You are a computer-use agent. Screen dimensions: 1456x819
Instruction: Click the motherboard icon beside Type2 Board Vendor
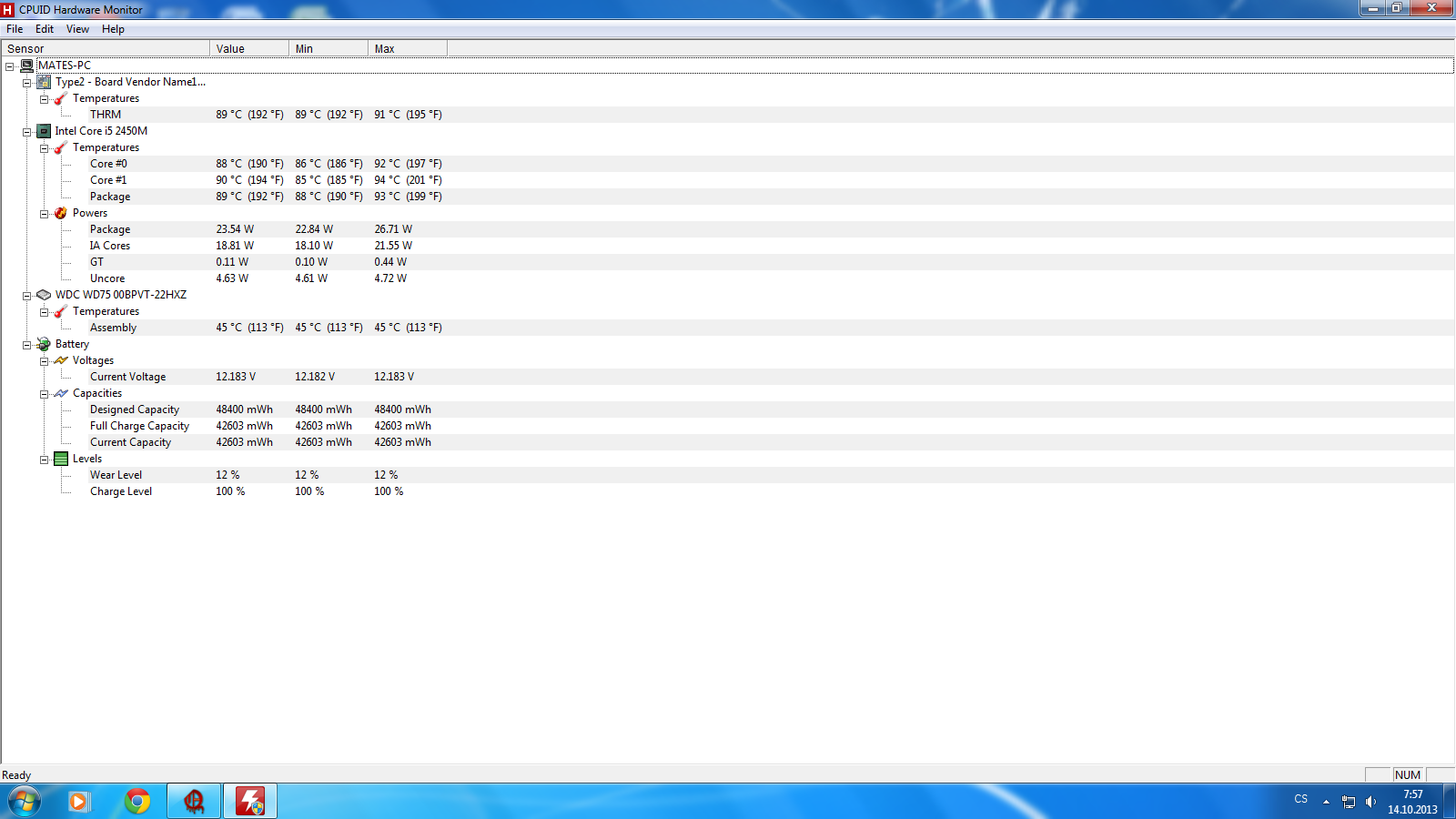[44, 82]
